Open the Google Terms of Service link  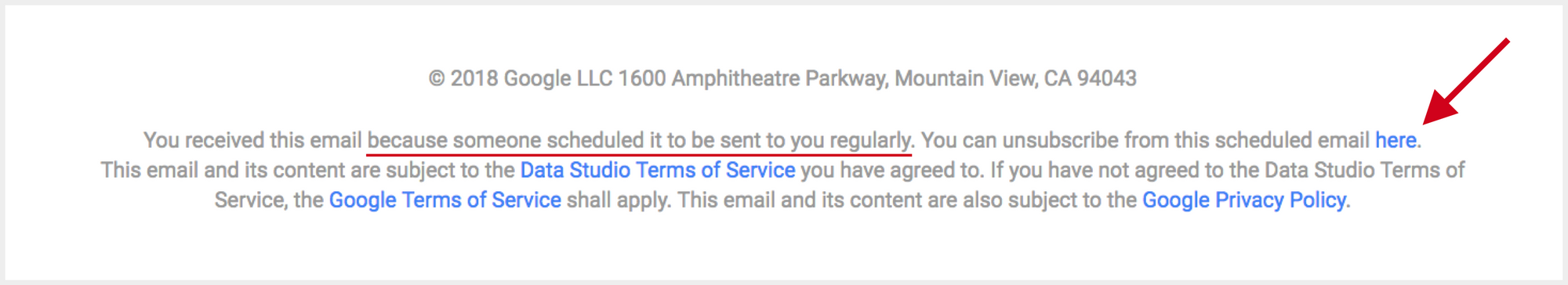(445, 200)
